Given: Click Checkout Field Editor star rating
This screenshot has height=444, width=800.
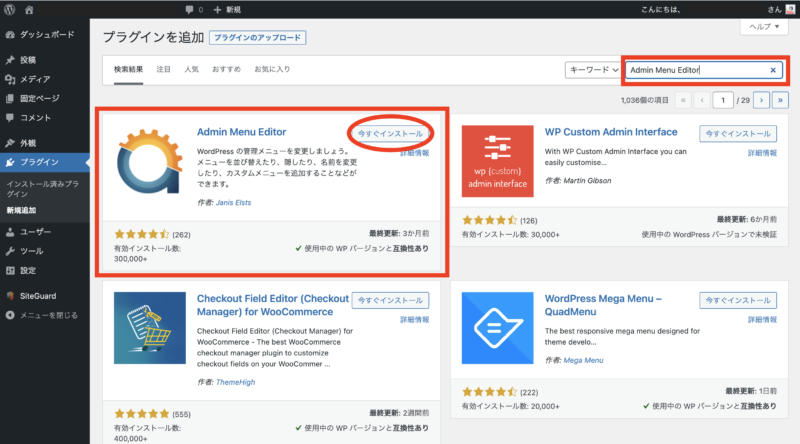Looking at the screenshot, I should (141, 414).
